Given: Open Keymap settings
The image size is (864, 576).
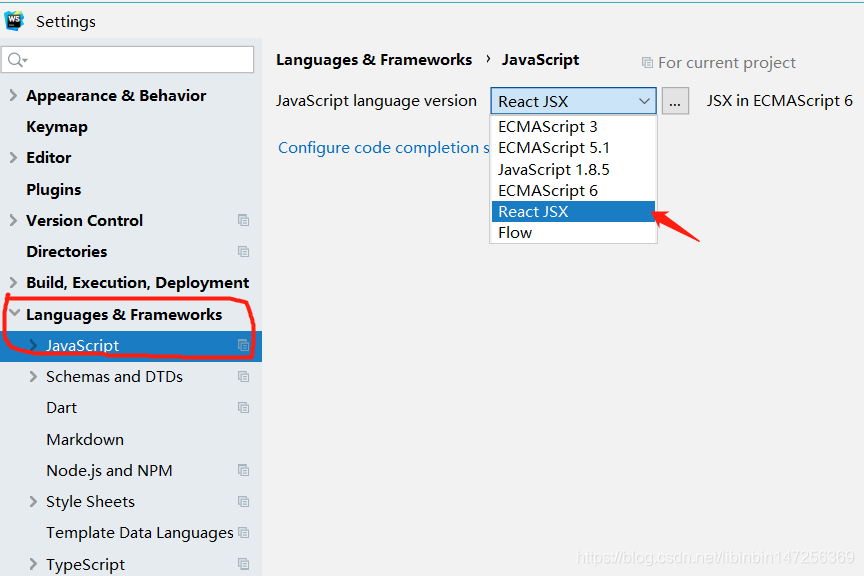Looking at the screenshot, I should (57, 127).
